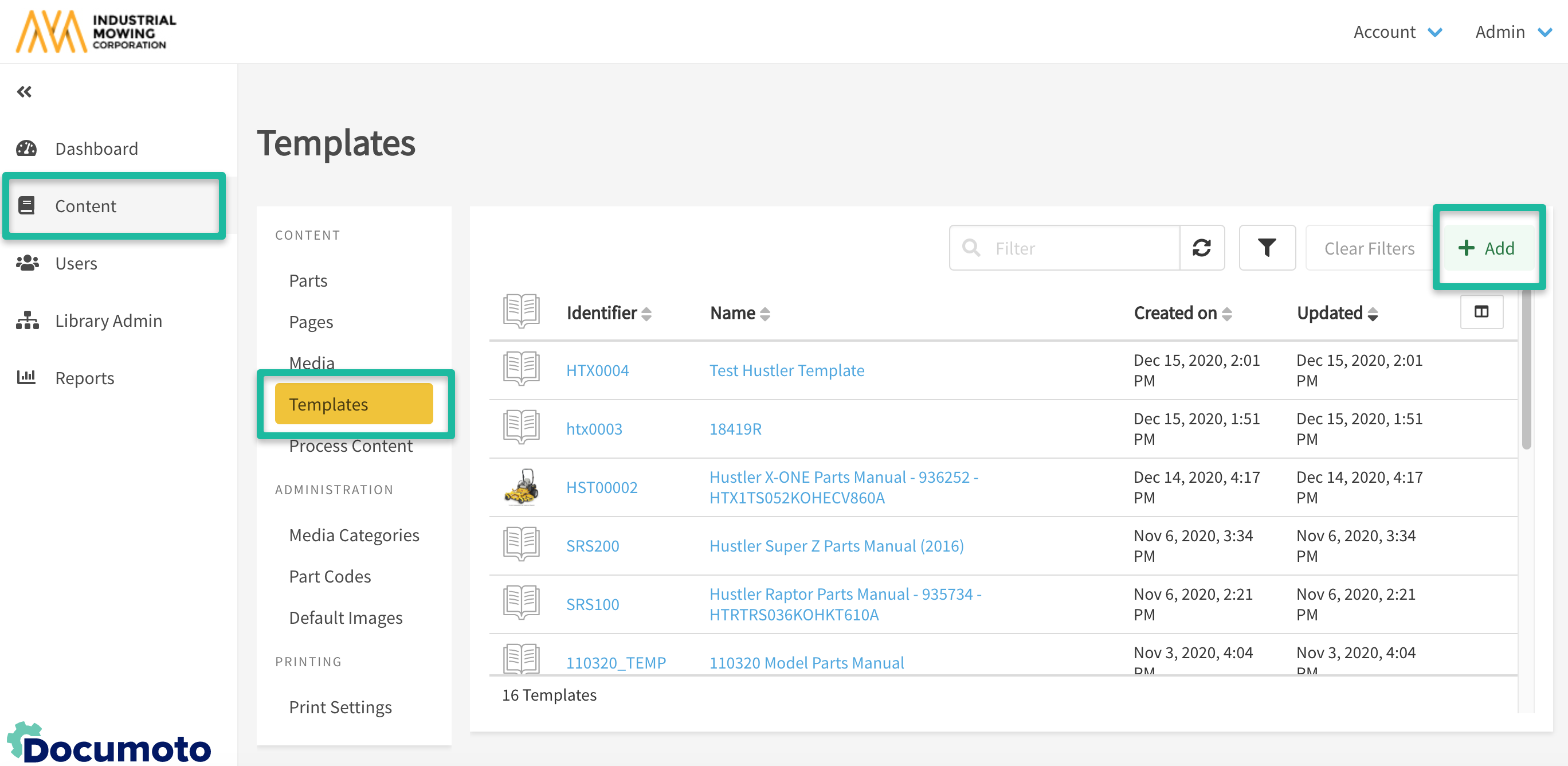Click the book icon for SRS200 row
This screenshot has height=766, width=1568.
pyautogui.click(x=521, y=544)
